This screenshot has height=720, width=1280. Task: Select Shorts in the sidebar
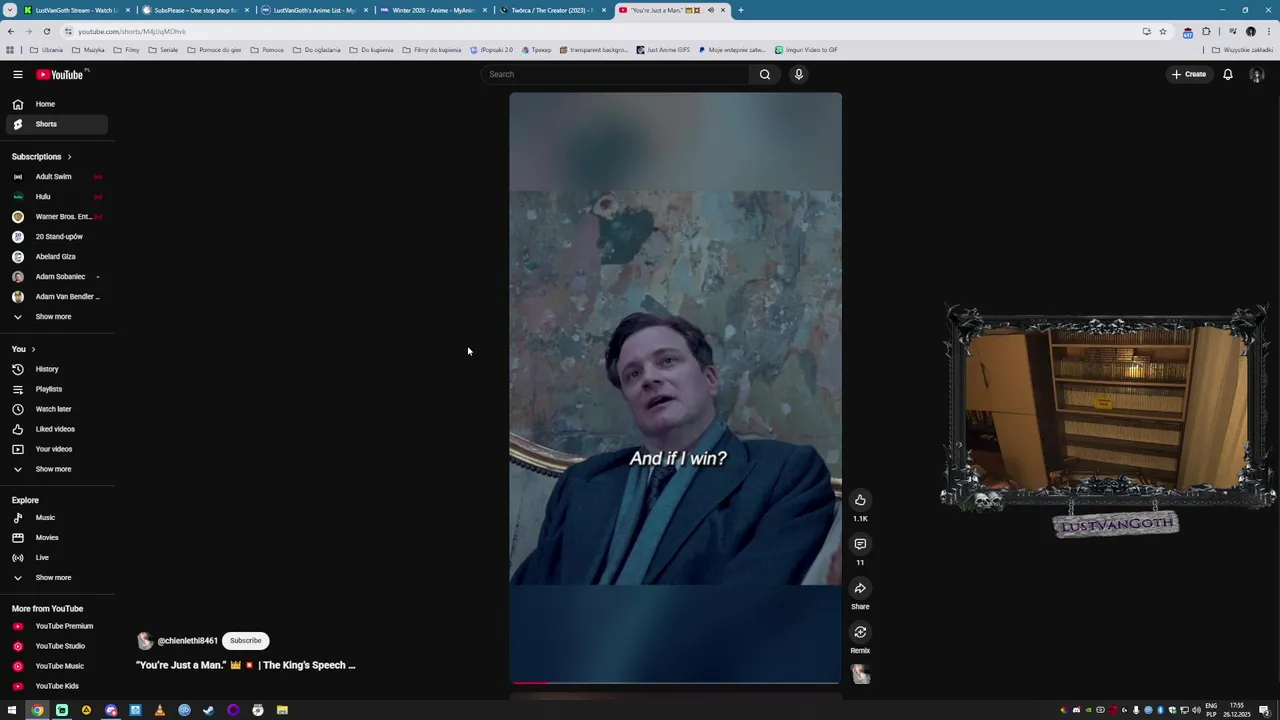point(55,124)
